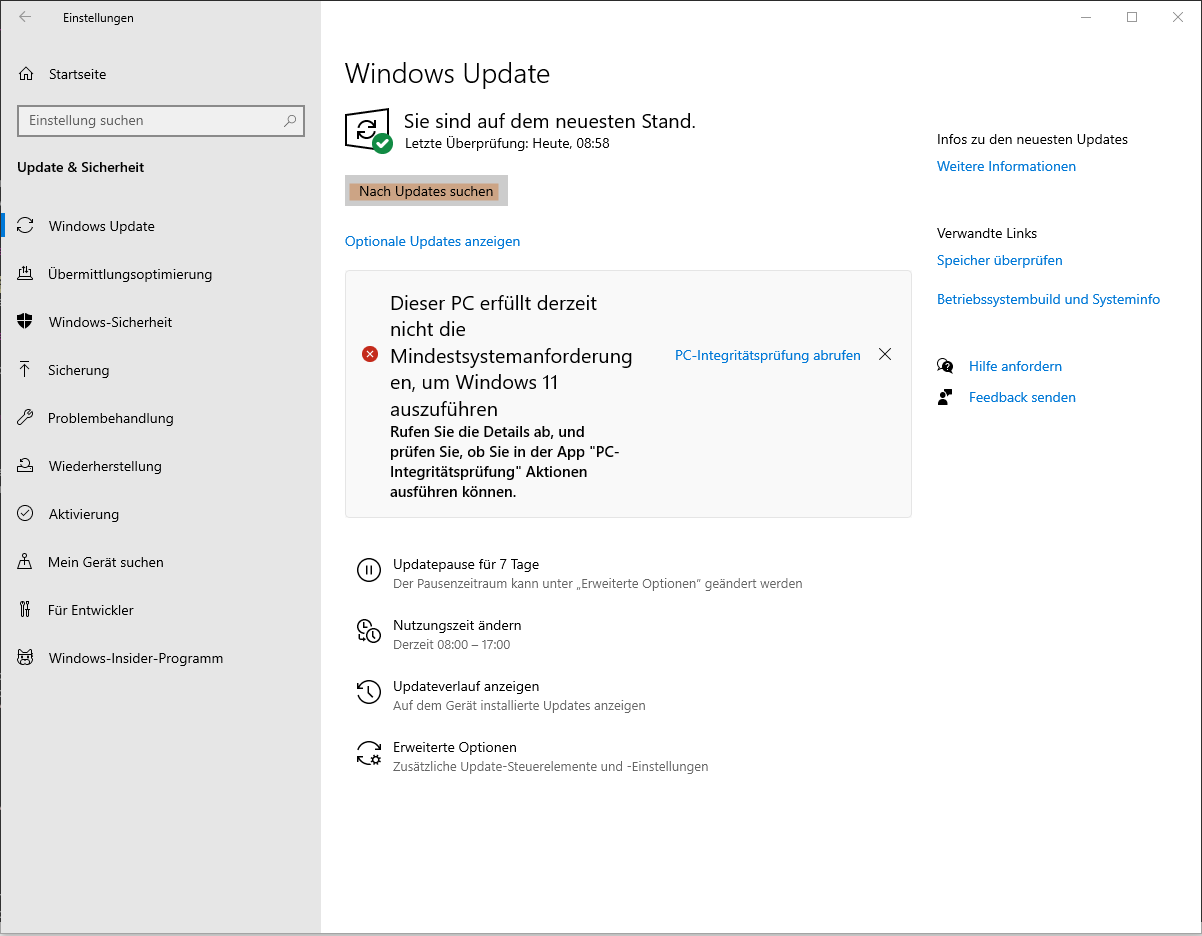Open Problembehandlung section
The height and width of the screenshot is (936, 1202).
coord(161,418)
